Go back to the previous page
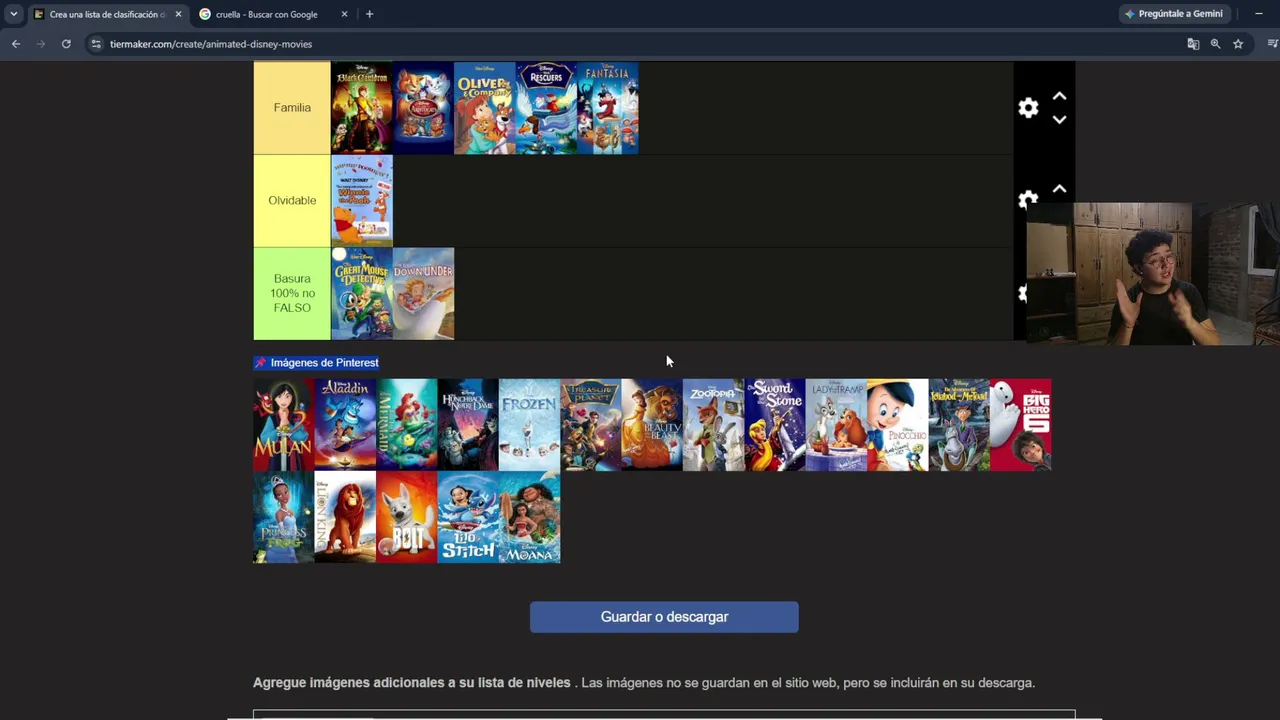Image resolution: width=1280 pixels, height=720 pixels. tap(16, 44)
